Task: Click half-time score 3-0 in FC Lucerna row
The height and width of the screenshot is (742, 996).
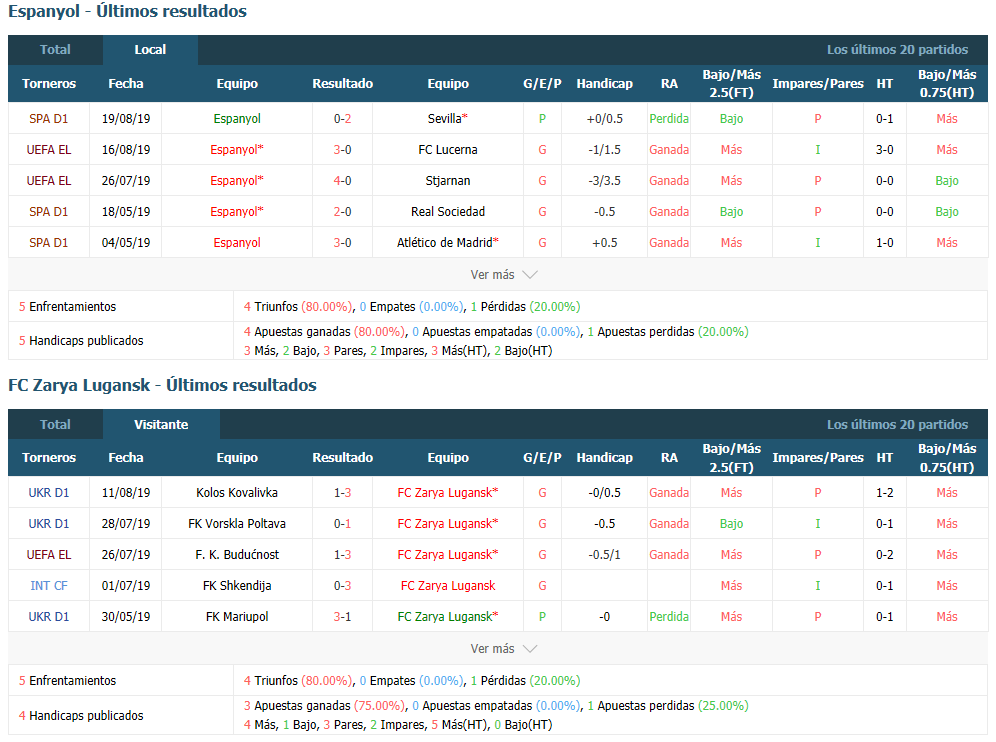Action: tap(884, 150)
